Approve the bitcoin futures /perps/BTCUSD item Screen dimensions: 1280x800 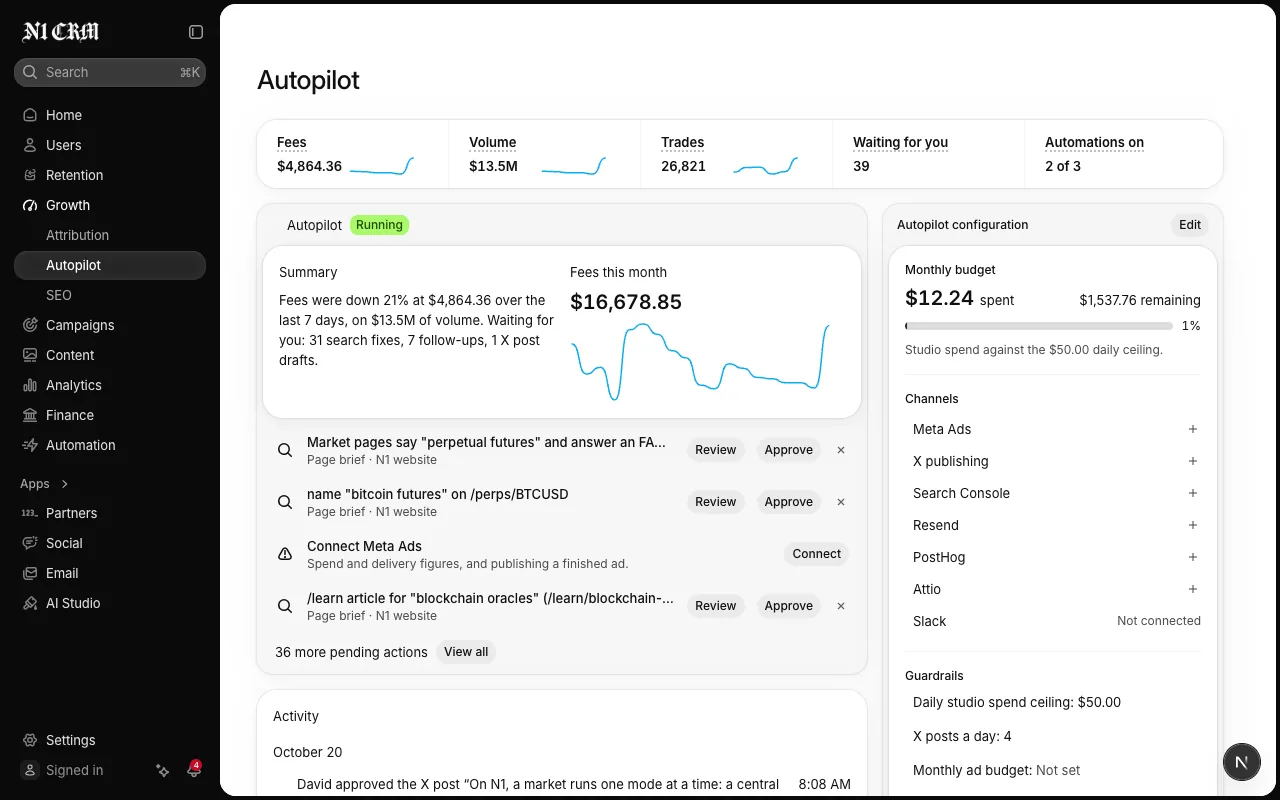pyautogui.click(x=789, y=502)
